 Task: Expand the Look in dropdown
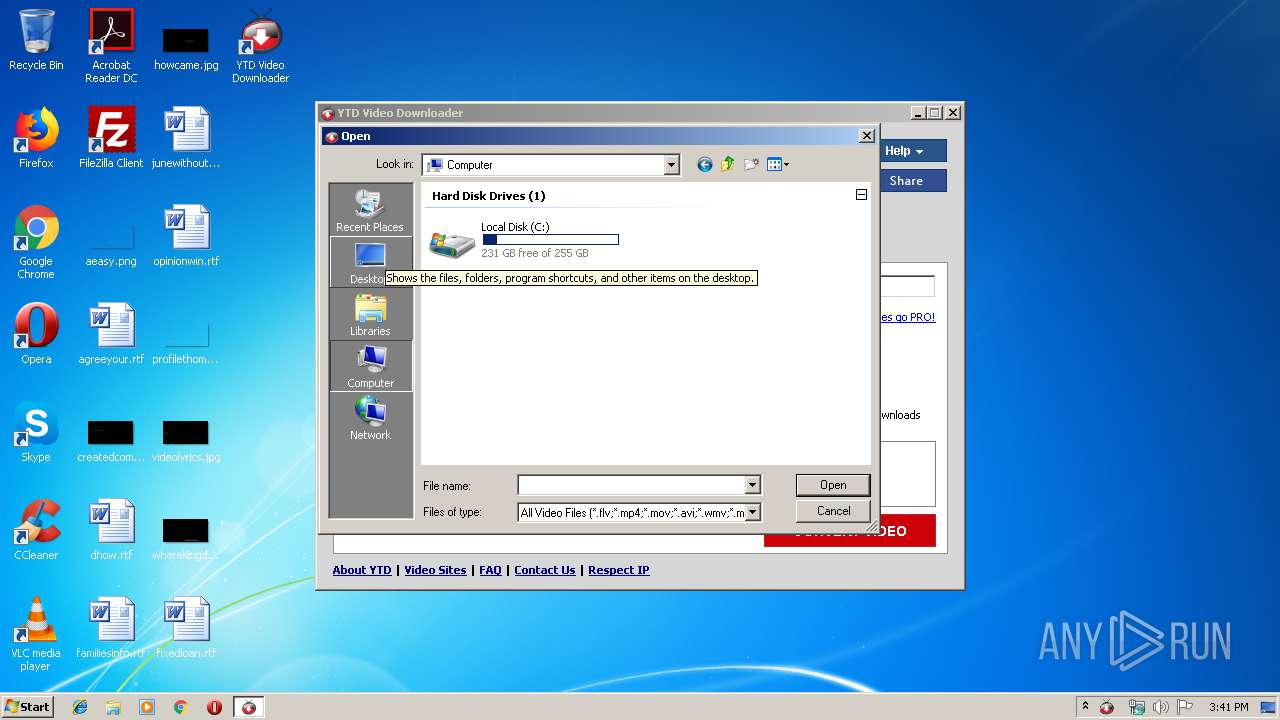[672, 165]
